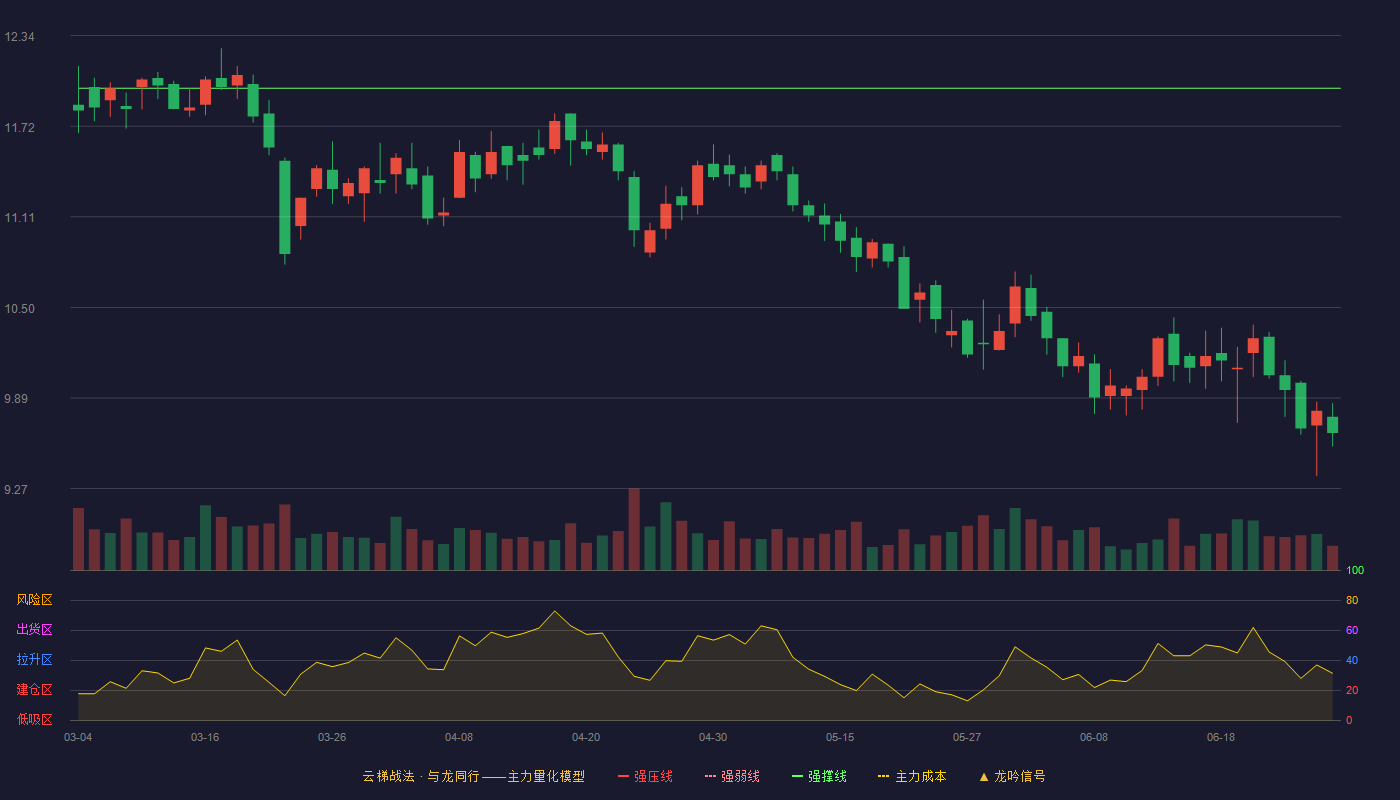The image size is (1400, 800).
Task: Toggle the red 强压线 legend marker
Action: click(624, 776)
